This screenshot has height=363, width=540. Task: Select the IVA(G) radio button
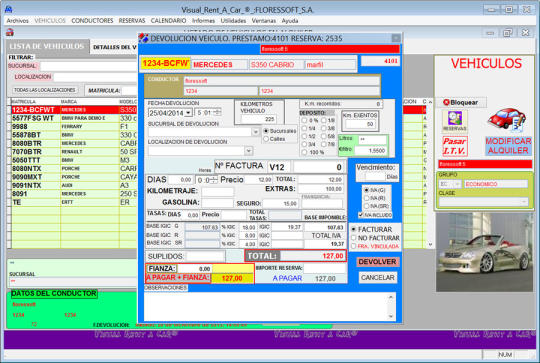click(366, 190)
